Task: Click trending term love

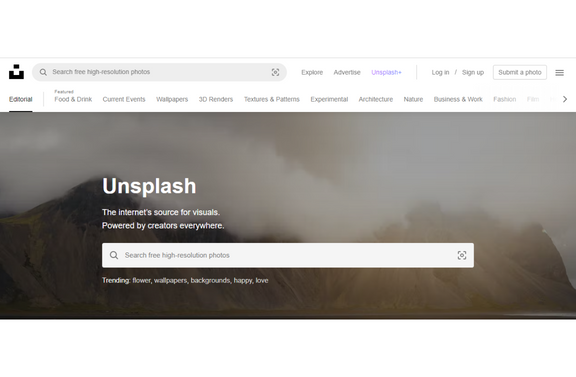Action: pos(262,280)
